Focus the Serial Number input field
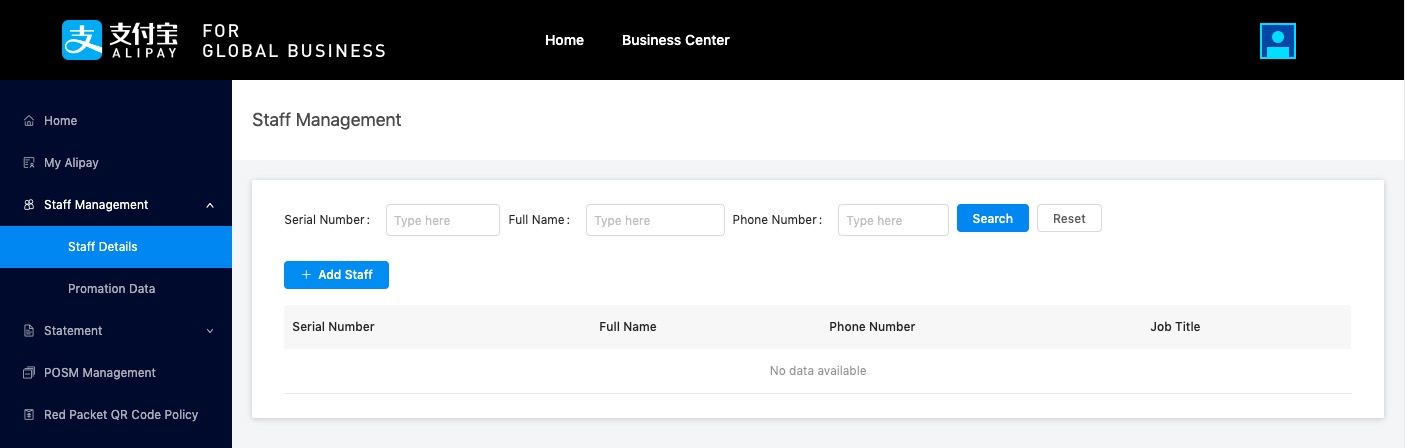Image resolution: width=1405 pixels, height=448 pixels. pos(442,220)
